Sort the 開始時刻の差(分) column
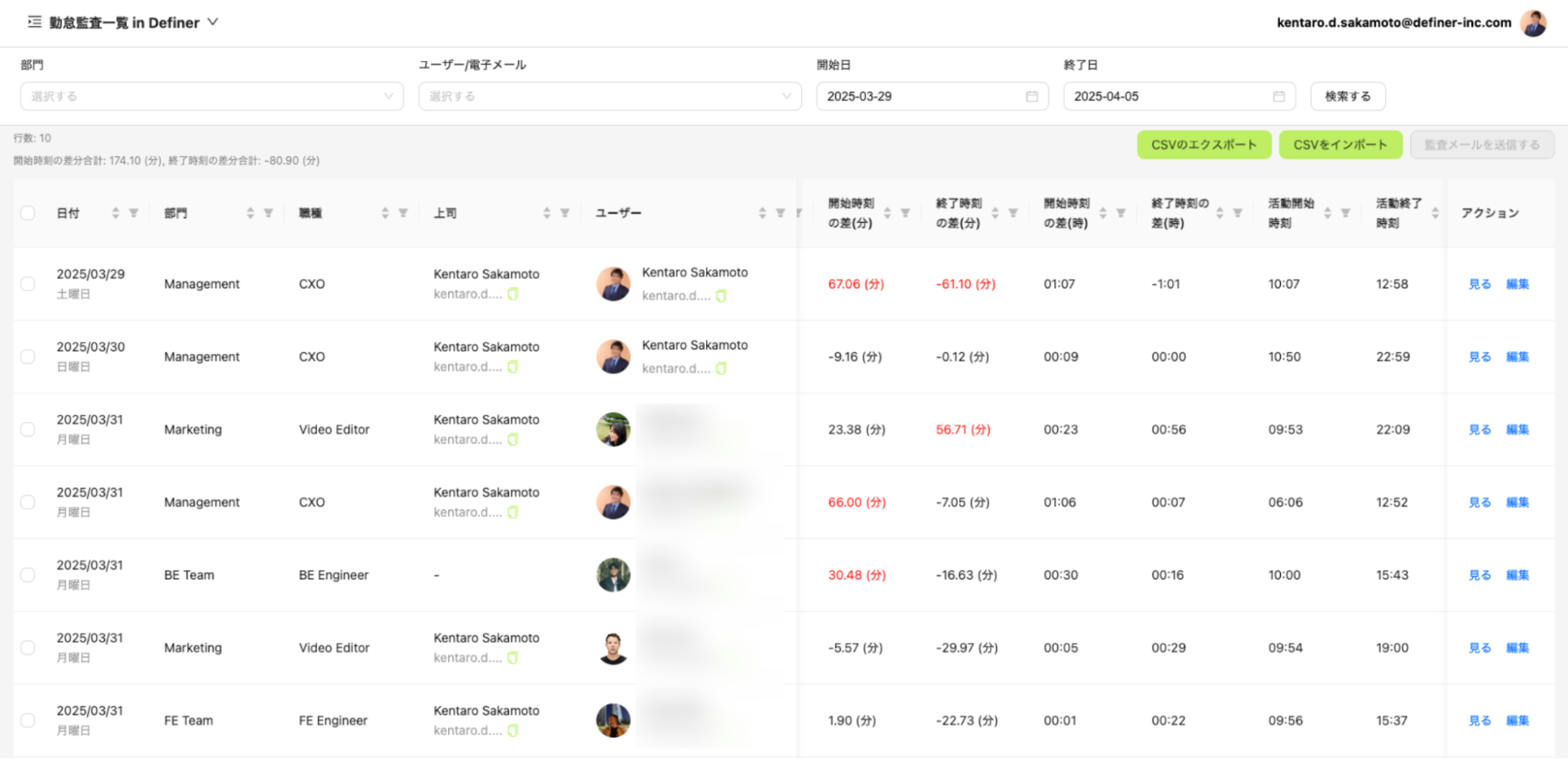This screenshot has height=759, width=1568. pyautogui.click(x=887, y=213)
